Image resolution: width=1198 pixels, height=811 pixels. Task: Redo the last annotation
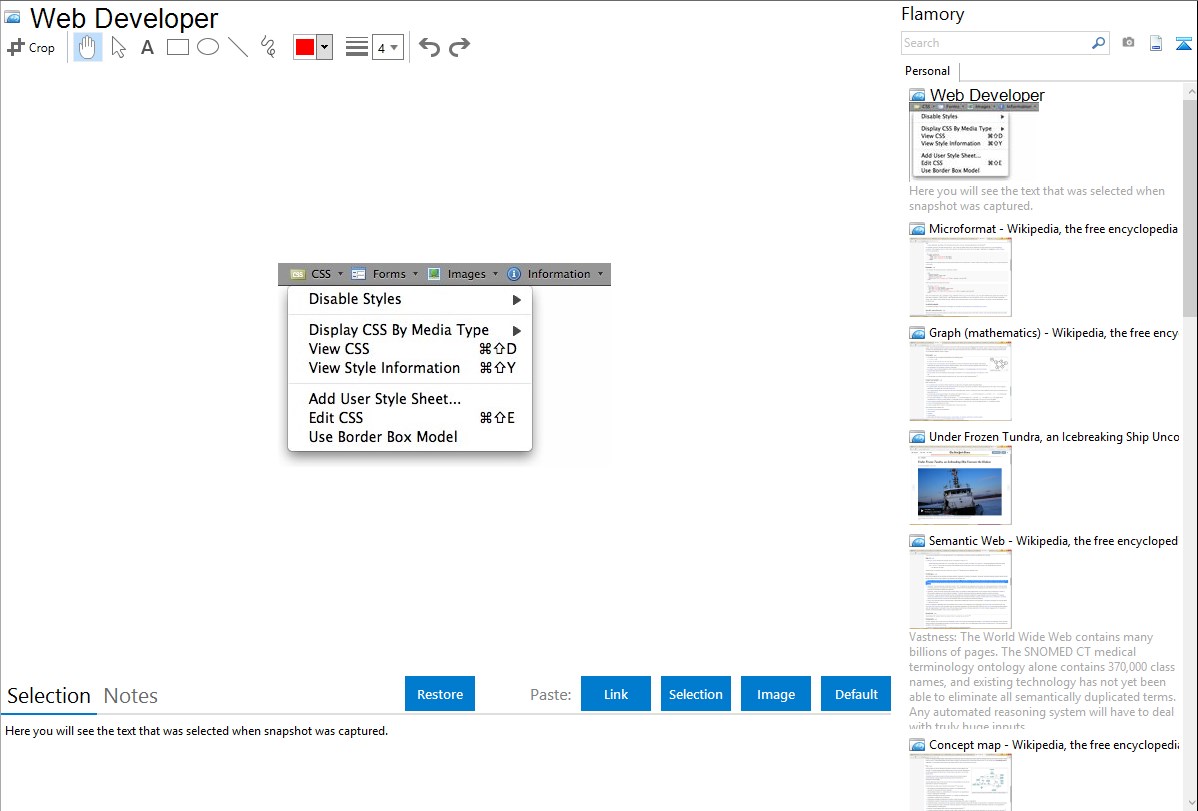point(459,47)
